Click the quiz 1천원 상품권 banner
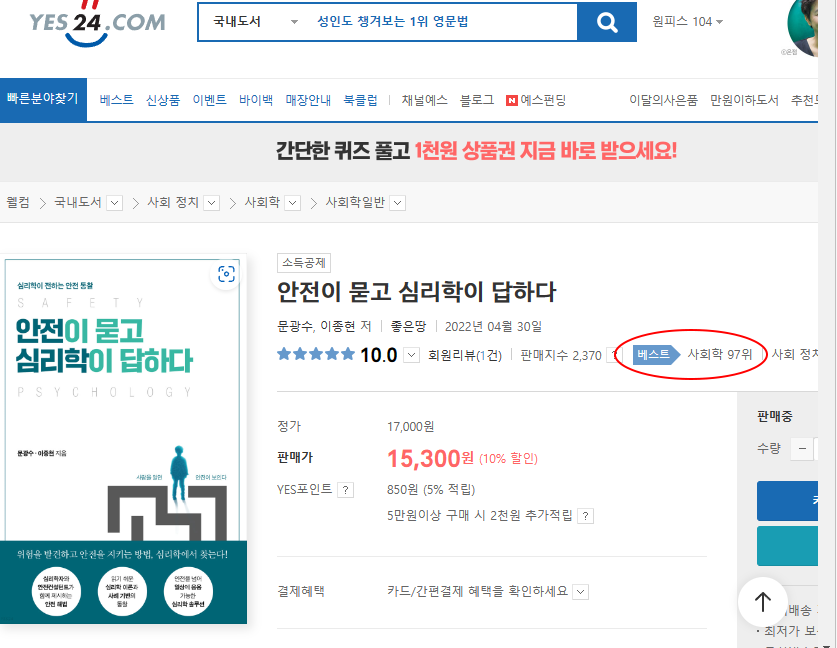 tap(476, 151)
